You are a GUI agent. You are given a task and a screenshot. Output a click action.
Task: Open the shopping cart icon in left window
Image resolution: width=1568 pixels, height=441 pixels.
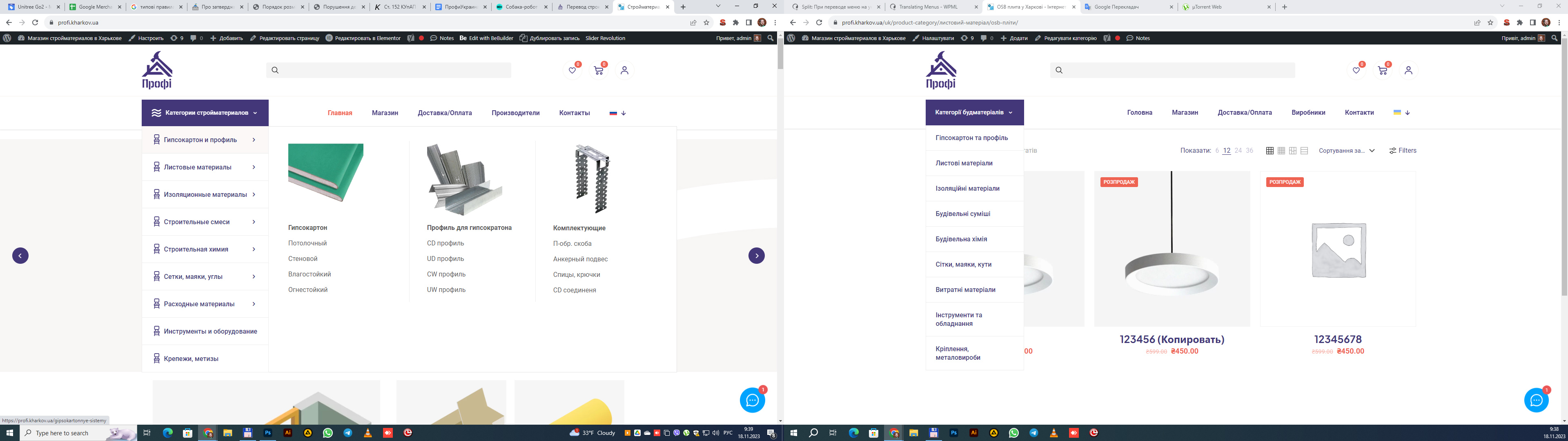pyautogui.click(x=598, y=70)
